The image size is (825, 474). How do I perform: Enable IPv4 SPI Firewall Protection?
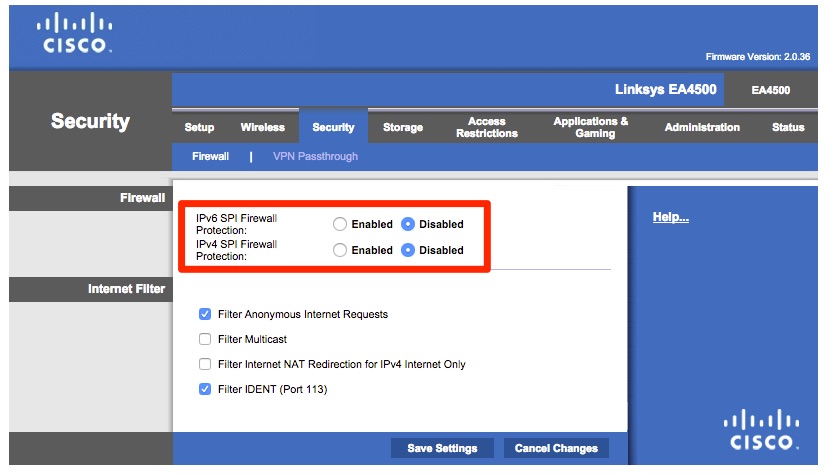340,250
